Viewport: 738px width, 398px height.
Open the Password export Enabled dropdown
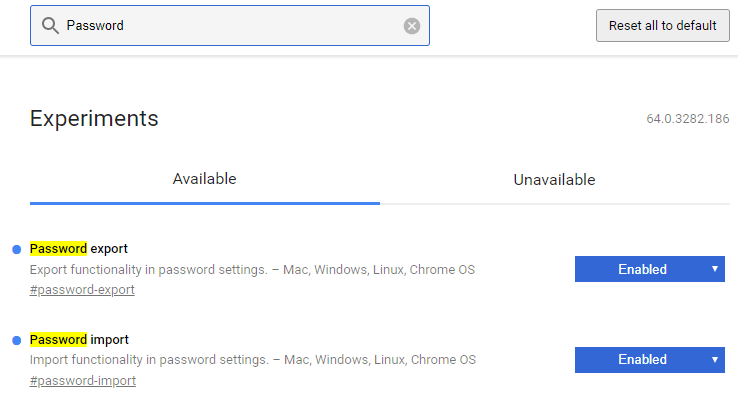click(x=650, y=269)
